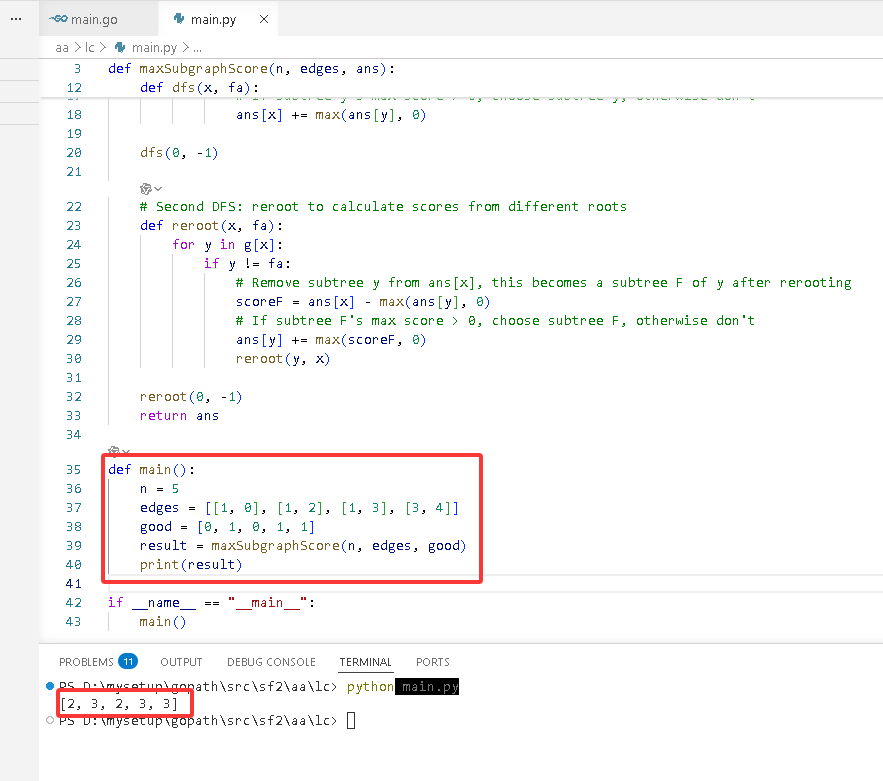This screenshot has width=883, height=781.
Task: Click 'good = [0, 1, 0, 1, 1]' line
Action: (x=228, y=527)
